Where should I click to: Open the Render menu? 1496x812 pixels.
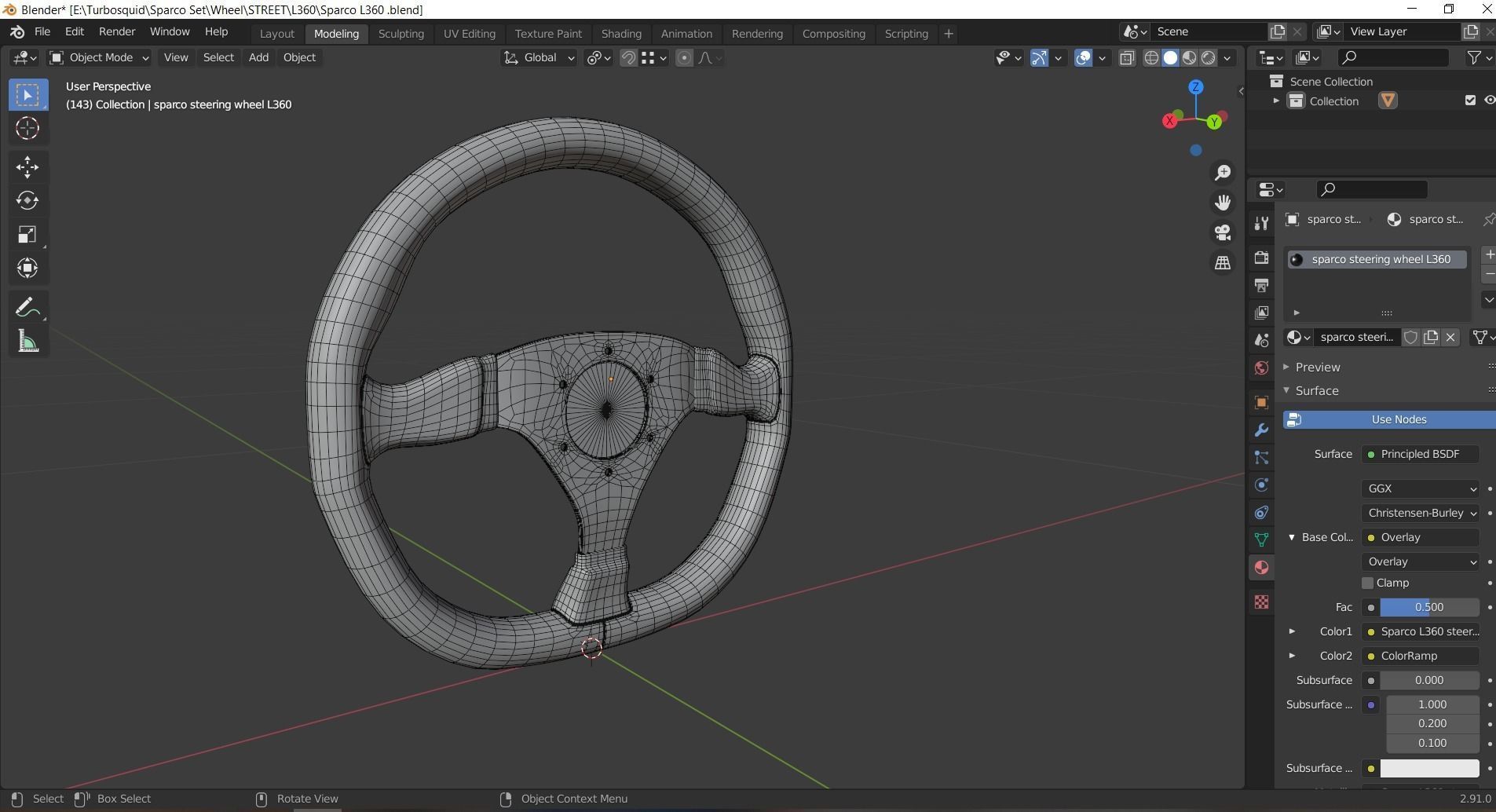pyautogui.click(x=117, y=32)
